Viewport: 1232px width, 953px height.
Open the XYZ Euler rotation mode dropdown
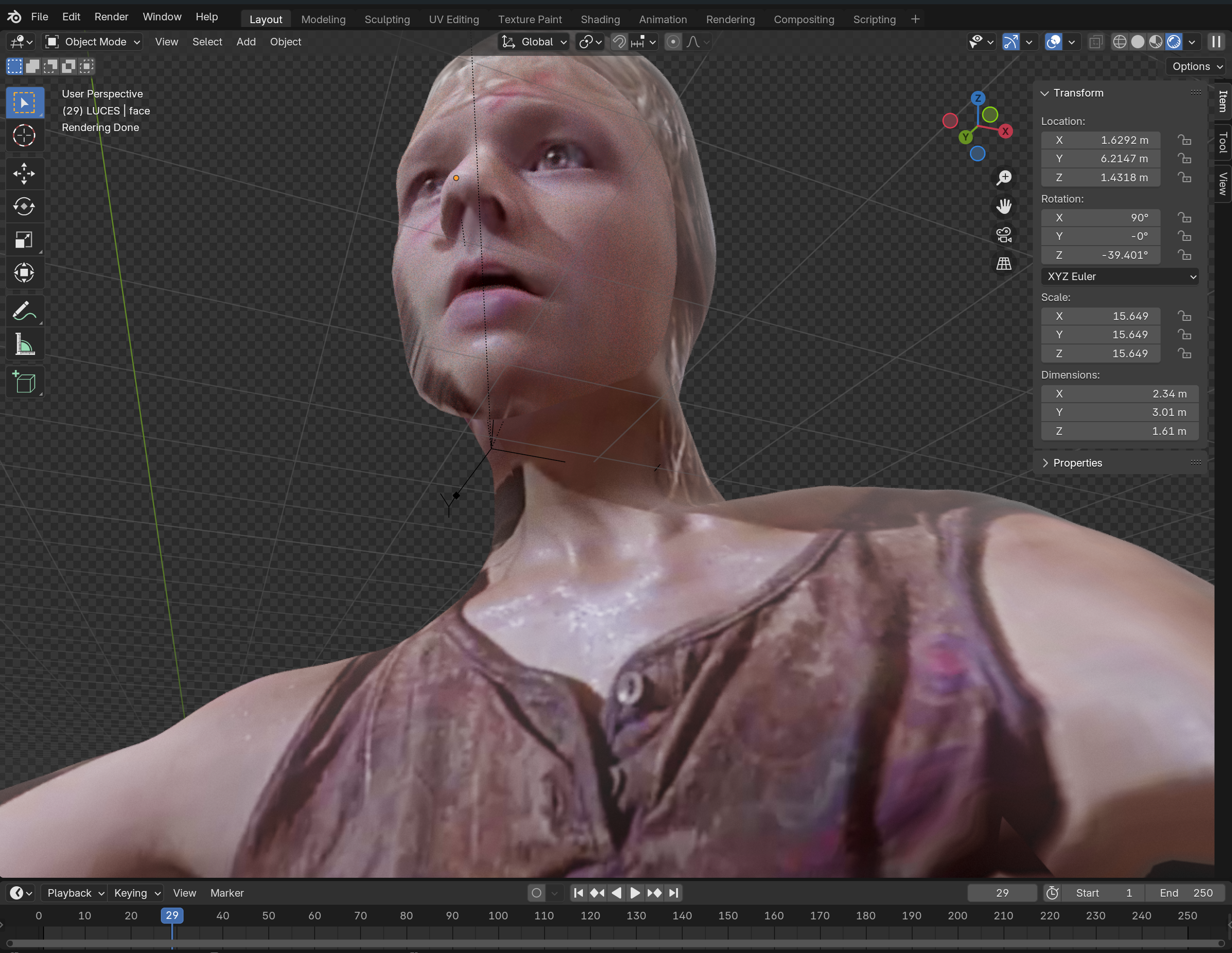1120,276
